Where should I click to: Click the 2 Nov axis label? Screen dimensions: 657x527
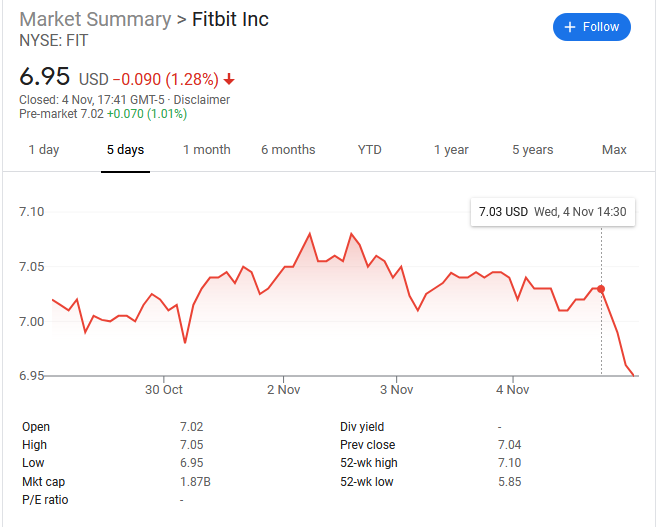[x=283, y=390]
